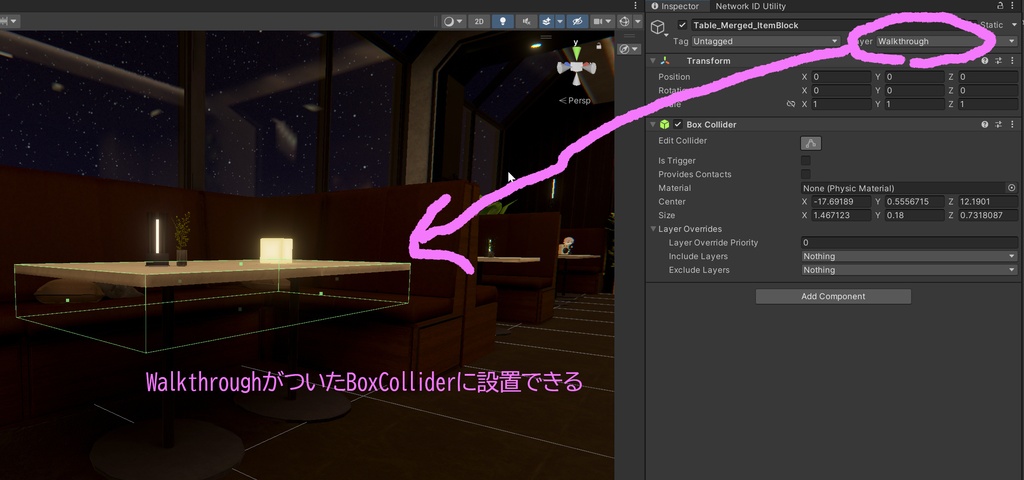Click Center Z value 12.1901
Viewport: 1024px width, 480px height.
pos(989,202)
